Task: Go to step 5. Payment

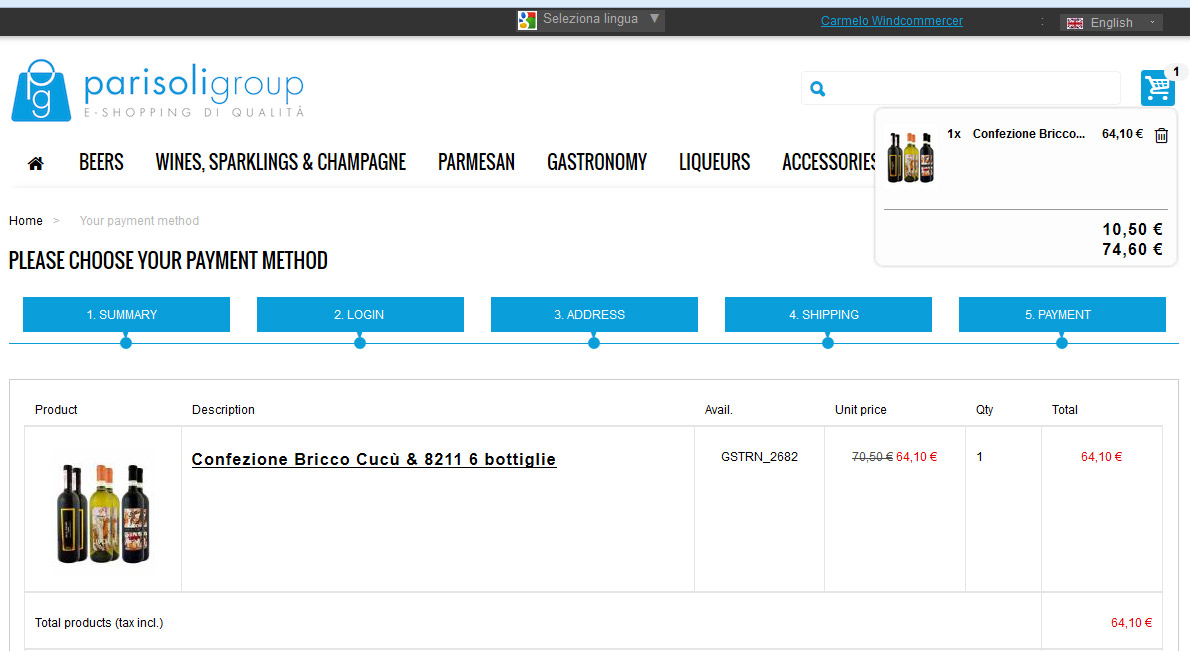Action: [1062, 314]
